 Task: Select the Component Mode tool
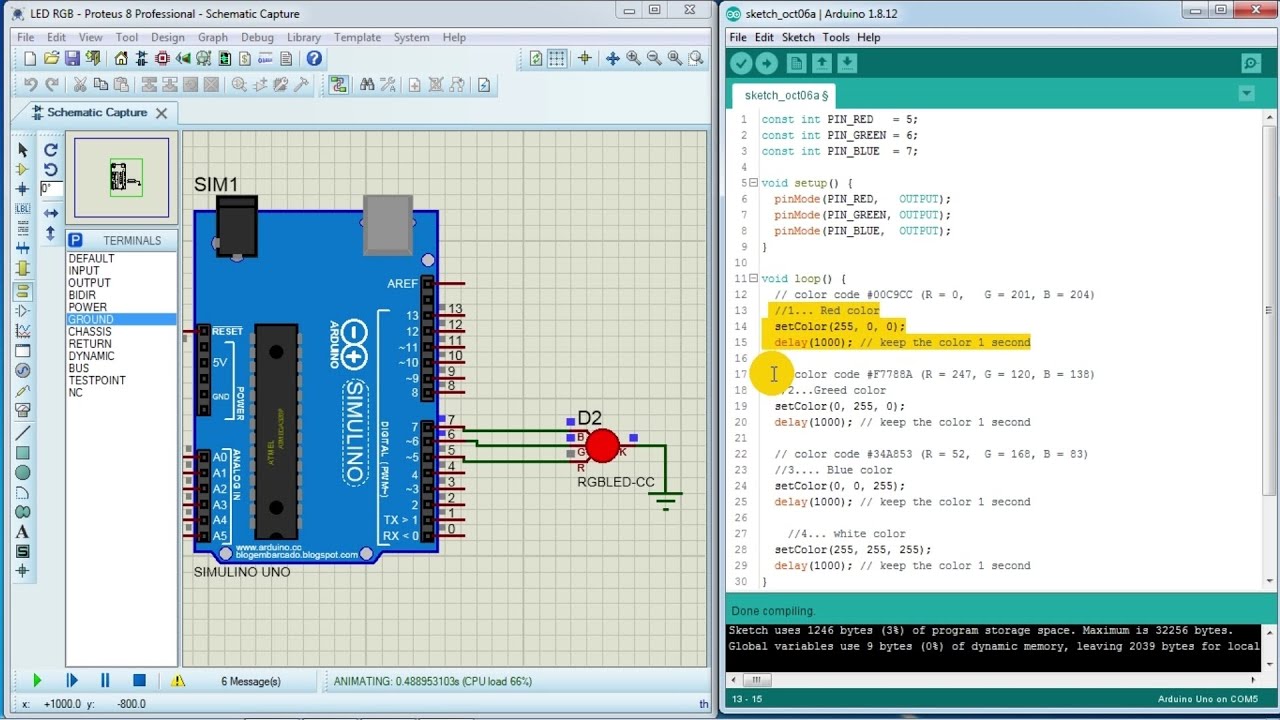[x=23, y=169]
